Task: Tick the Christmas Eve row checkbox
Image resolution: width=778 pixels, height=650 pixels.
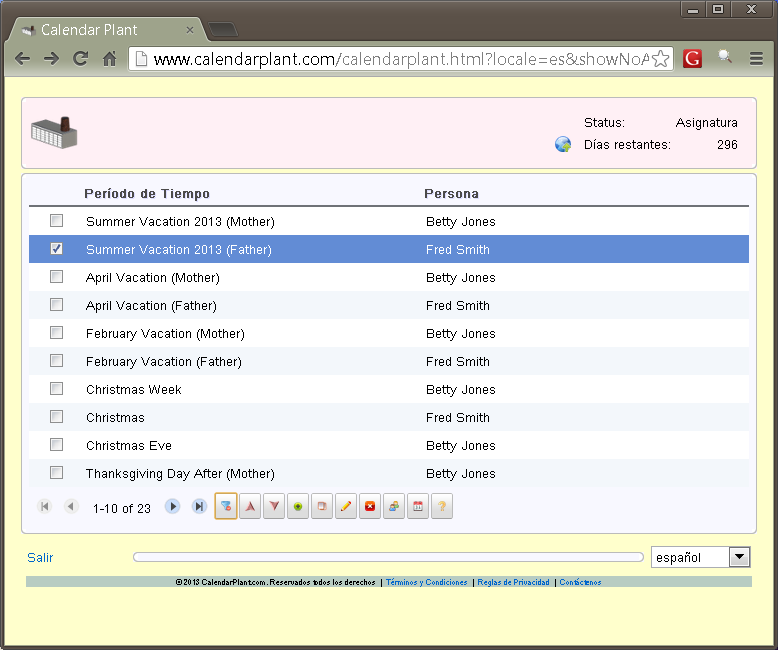Action: point(57,445)
